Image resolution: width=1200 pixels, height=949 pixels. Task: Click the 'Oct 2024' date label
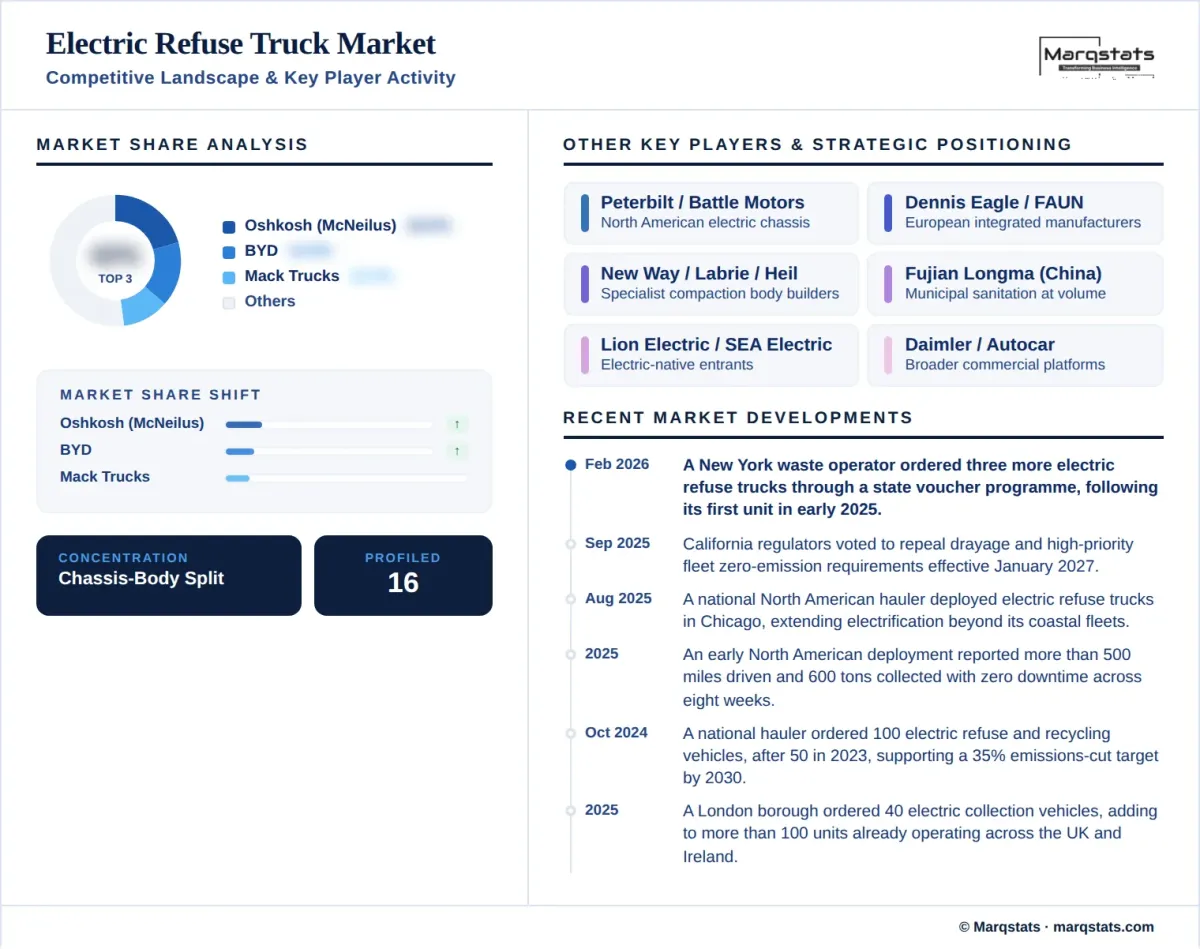[616, 732]
